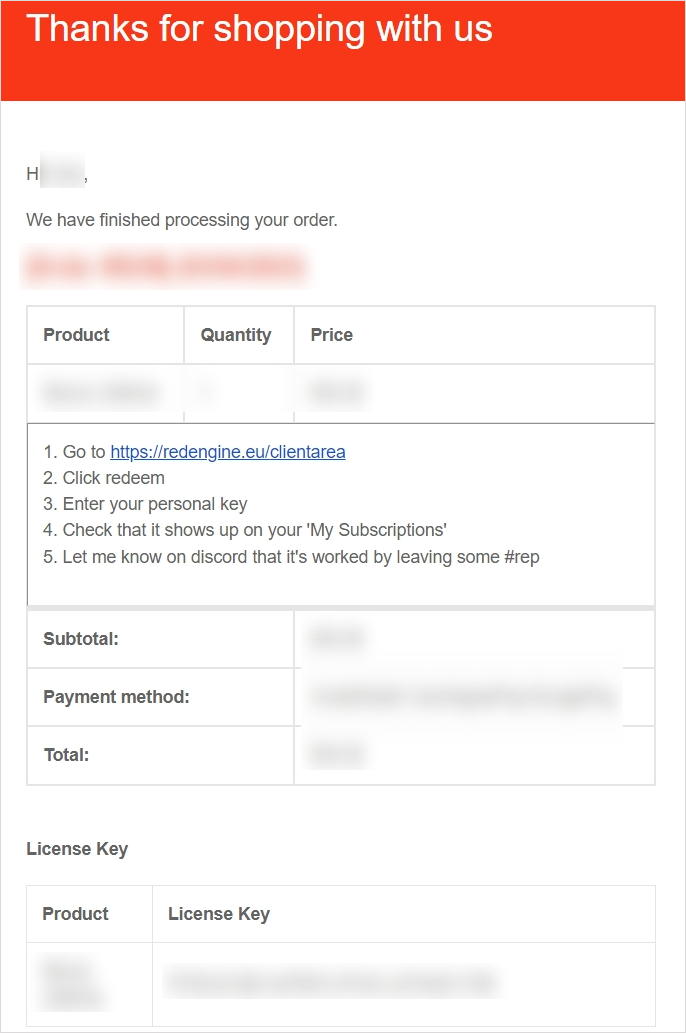This screenshot has width=686, height=1033.
Task: Click the License Key column header
Action: [x=219, y=914]
